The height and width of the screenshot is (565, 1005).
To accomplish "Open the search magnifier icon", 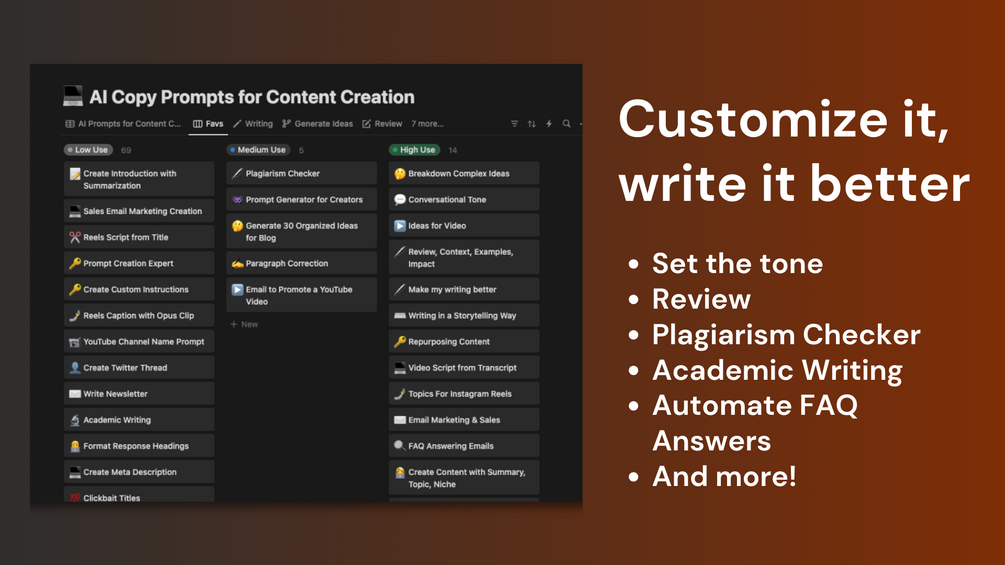I will 567,124.
